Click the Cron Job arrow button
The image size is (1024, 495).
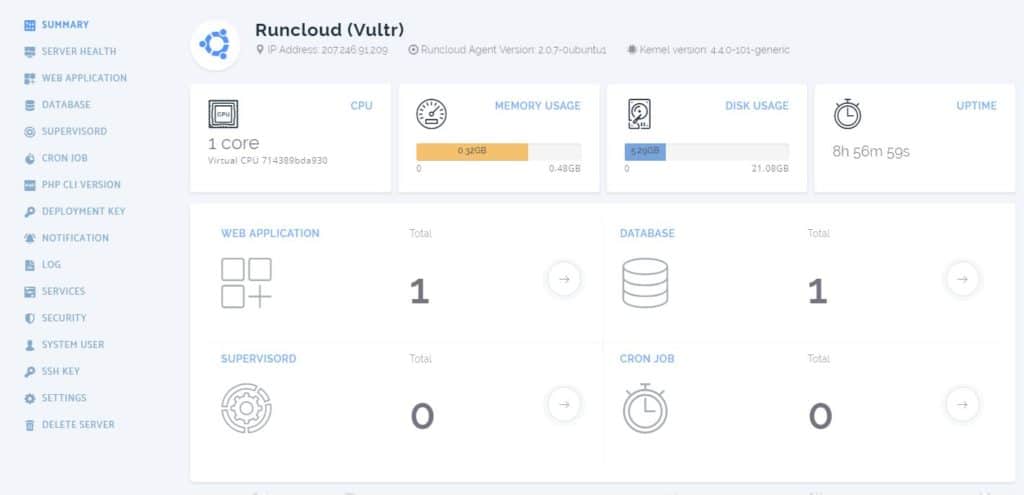(x=962, y=404)
